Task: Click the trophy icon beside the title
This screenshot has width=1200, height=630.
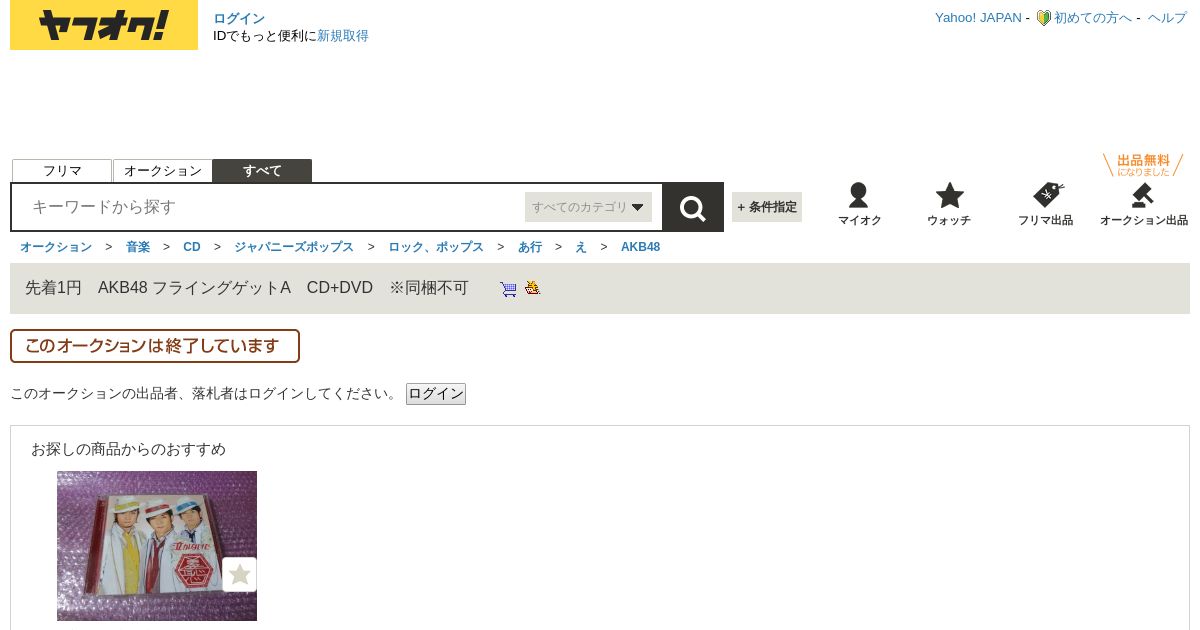Action: (533, 288)
